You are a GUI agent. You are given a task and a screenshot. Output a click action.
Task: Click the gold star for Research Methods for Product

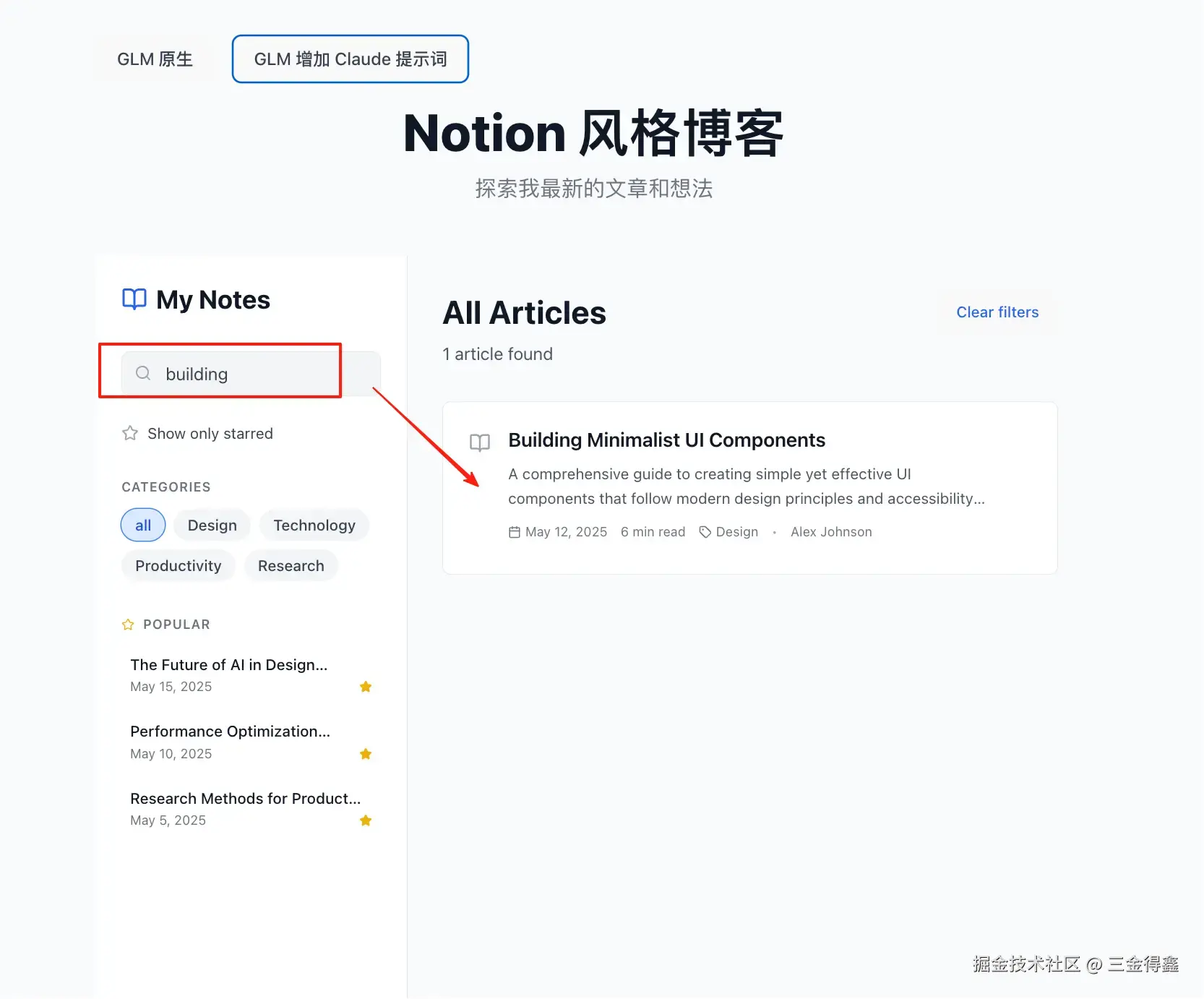[366, 820]
